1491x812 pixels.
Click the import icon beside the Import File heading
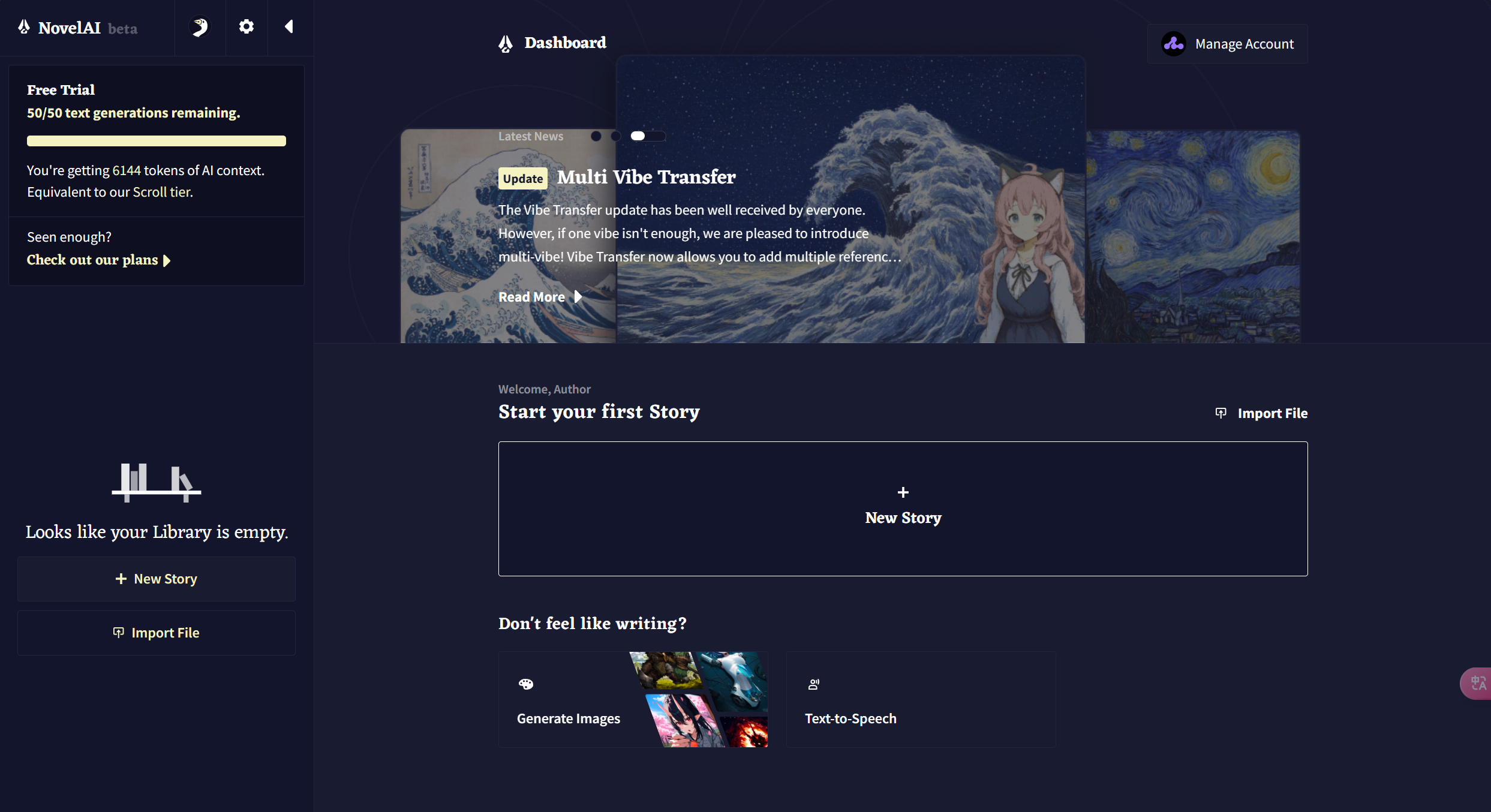point(1221,413)
